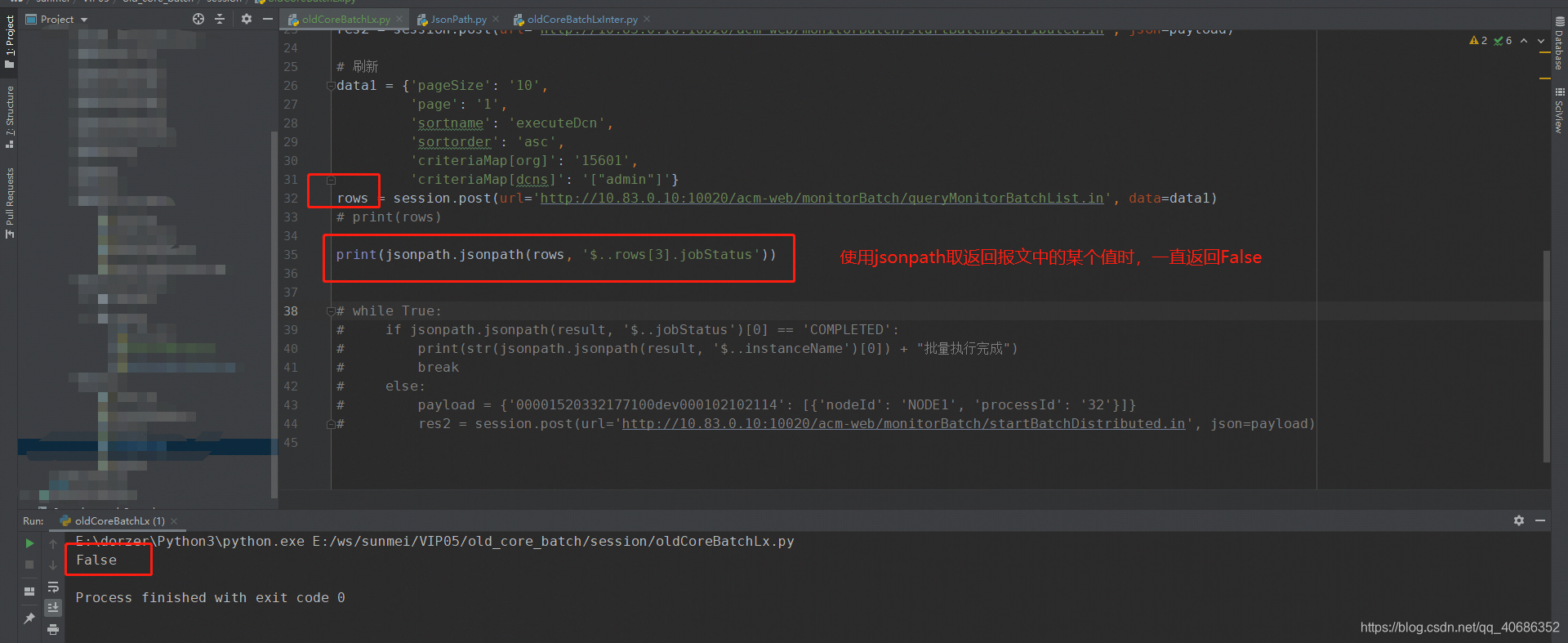1568x643 pixels.
Task: Hide the Project tool window
Action: pyautogui.click(x=267, y=19)
